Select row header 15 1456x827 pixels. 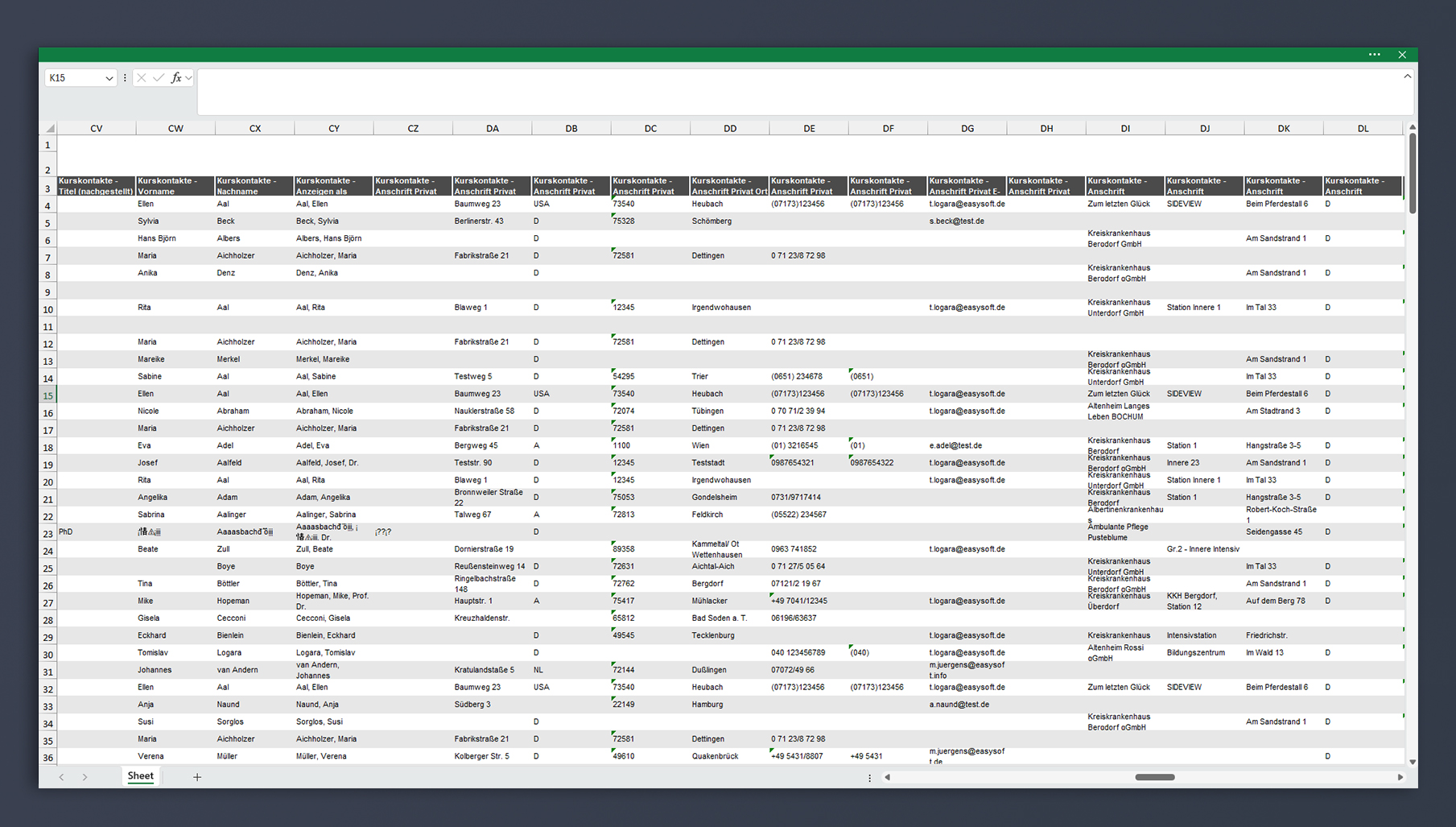48,395
